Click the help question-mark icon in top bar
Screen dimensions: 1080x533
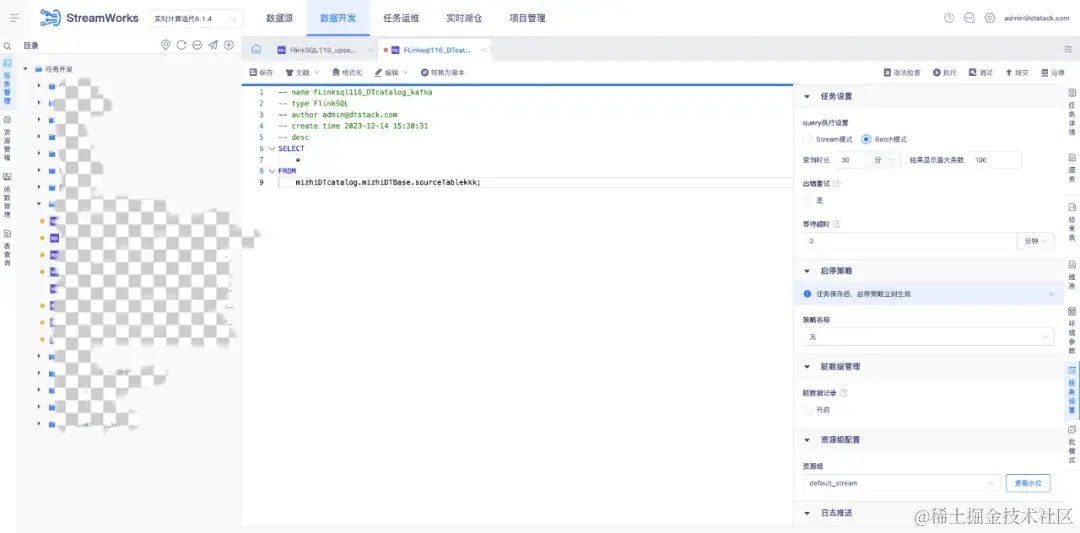pyautogui.click(x=949, y=19)
